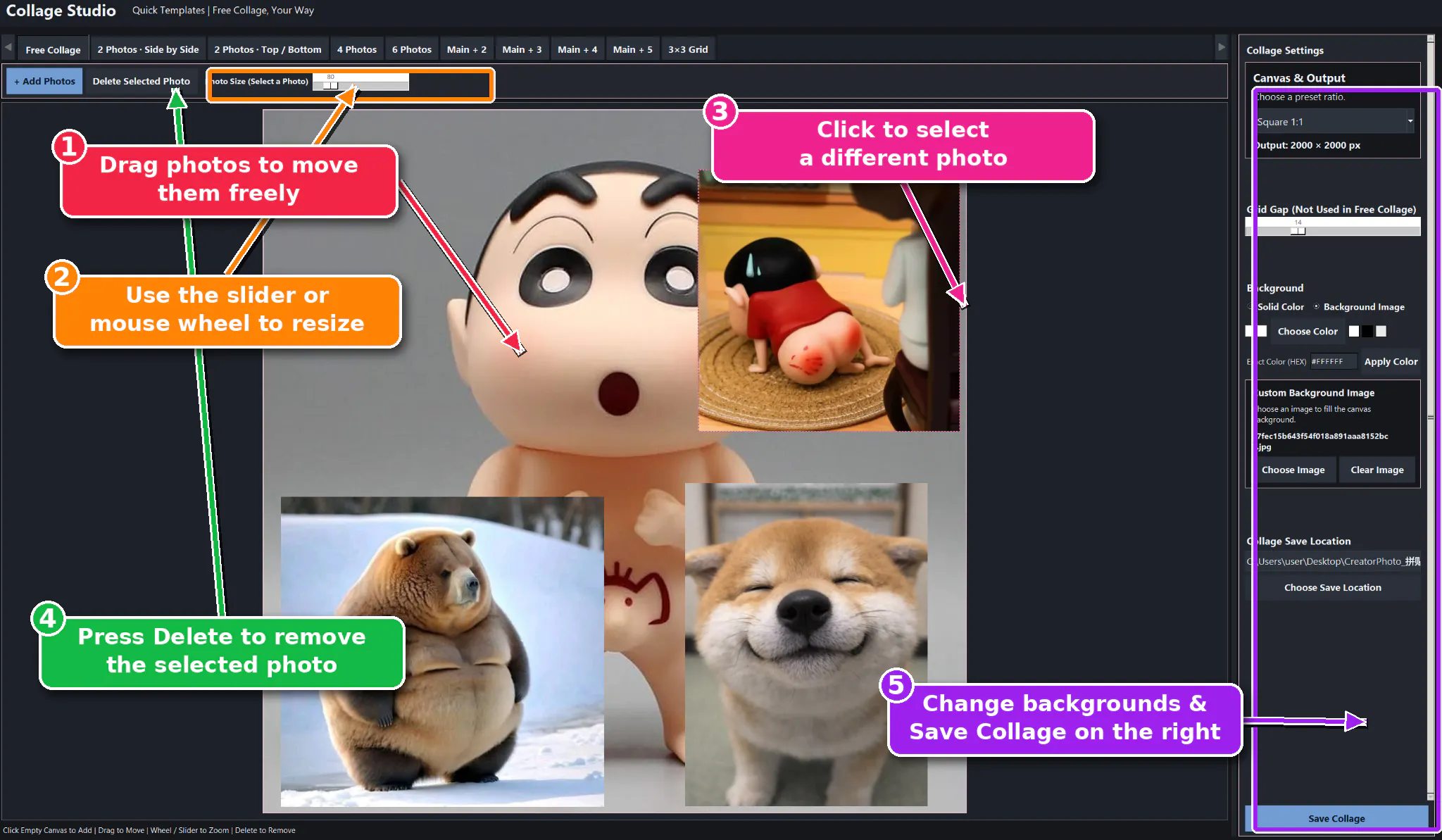This screenshot has width=1442, height=840.
Task: Select the Solid Color radio option
Action: [x=1276, y=307]
